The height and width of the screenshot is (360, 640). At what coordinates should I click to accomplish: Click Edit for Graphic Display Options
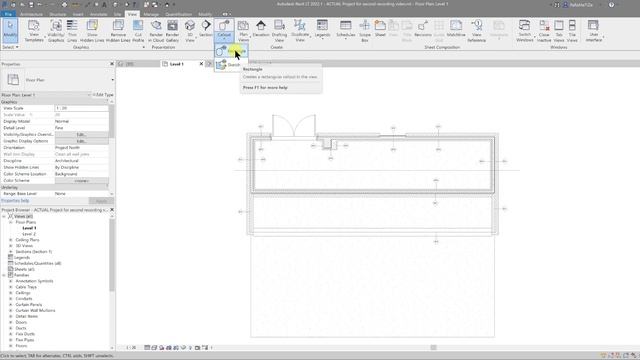81,141
